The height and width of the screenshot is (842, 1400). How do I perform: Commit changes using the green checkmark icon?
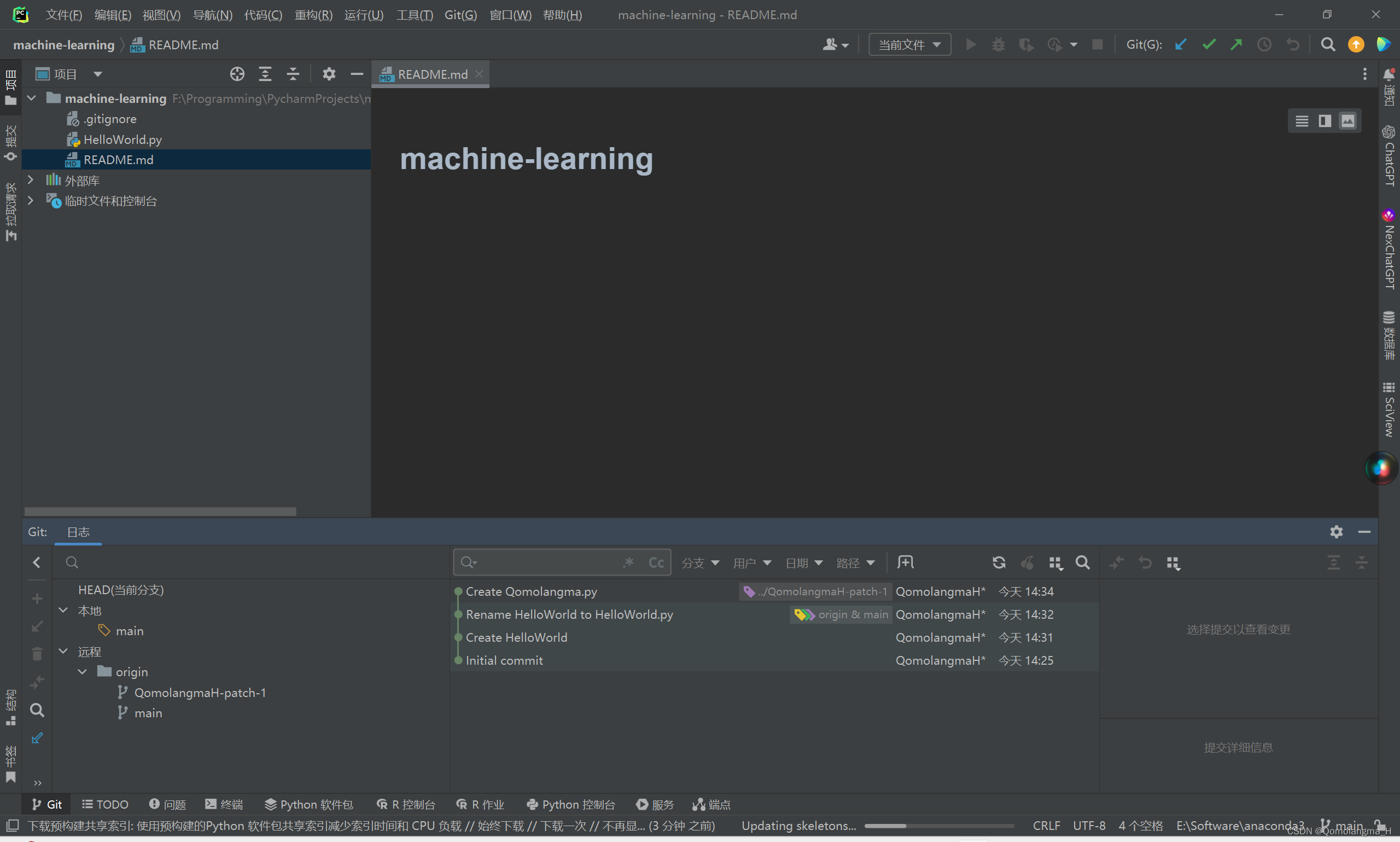(1209, 44)
